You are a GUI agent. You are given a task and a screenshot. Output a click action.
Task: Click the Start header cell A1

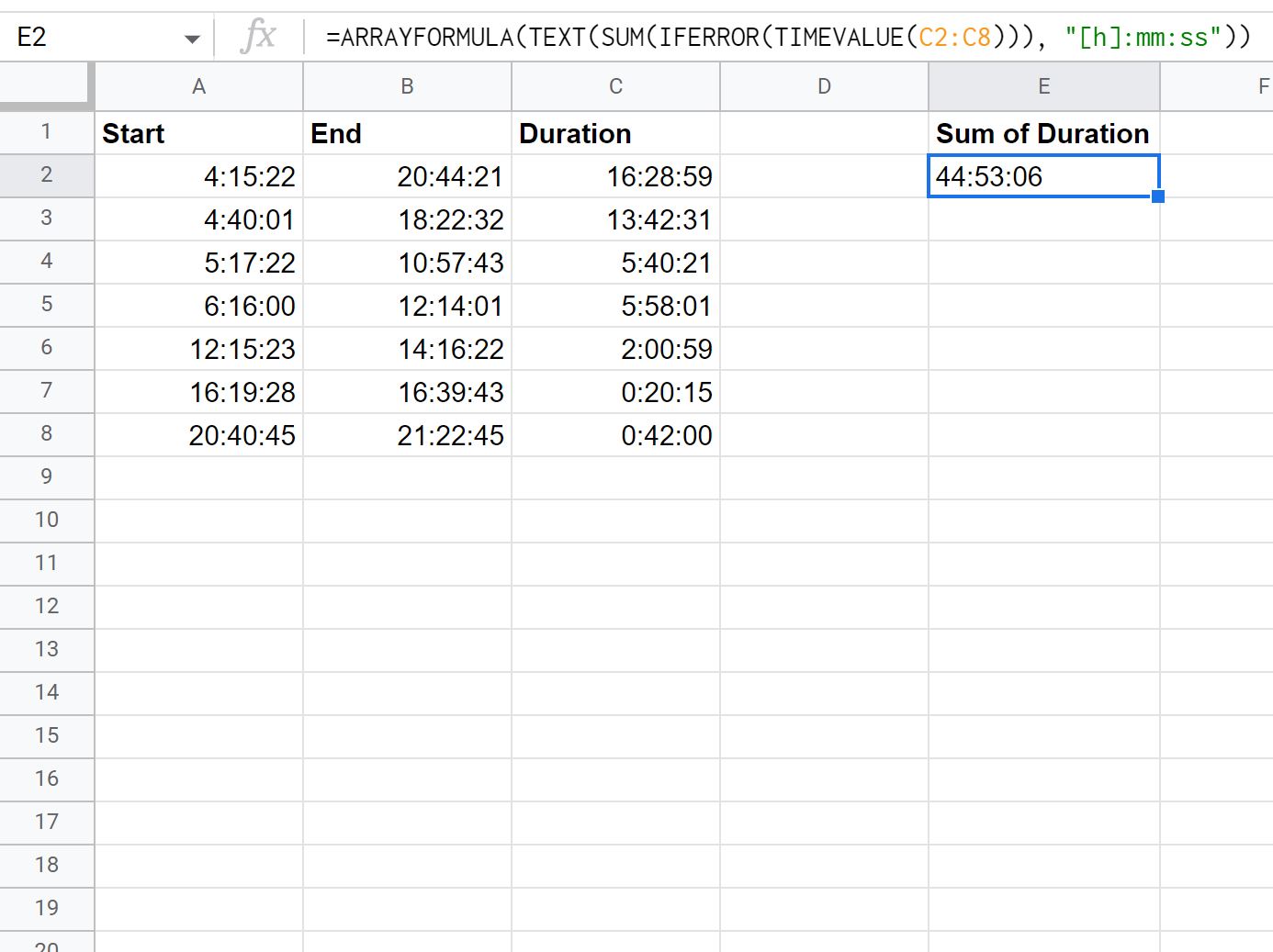point(198,133)
